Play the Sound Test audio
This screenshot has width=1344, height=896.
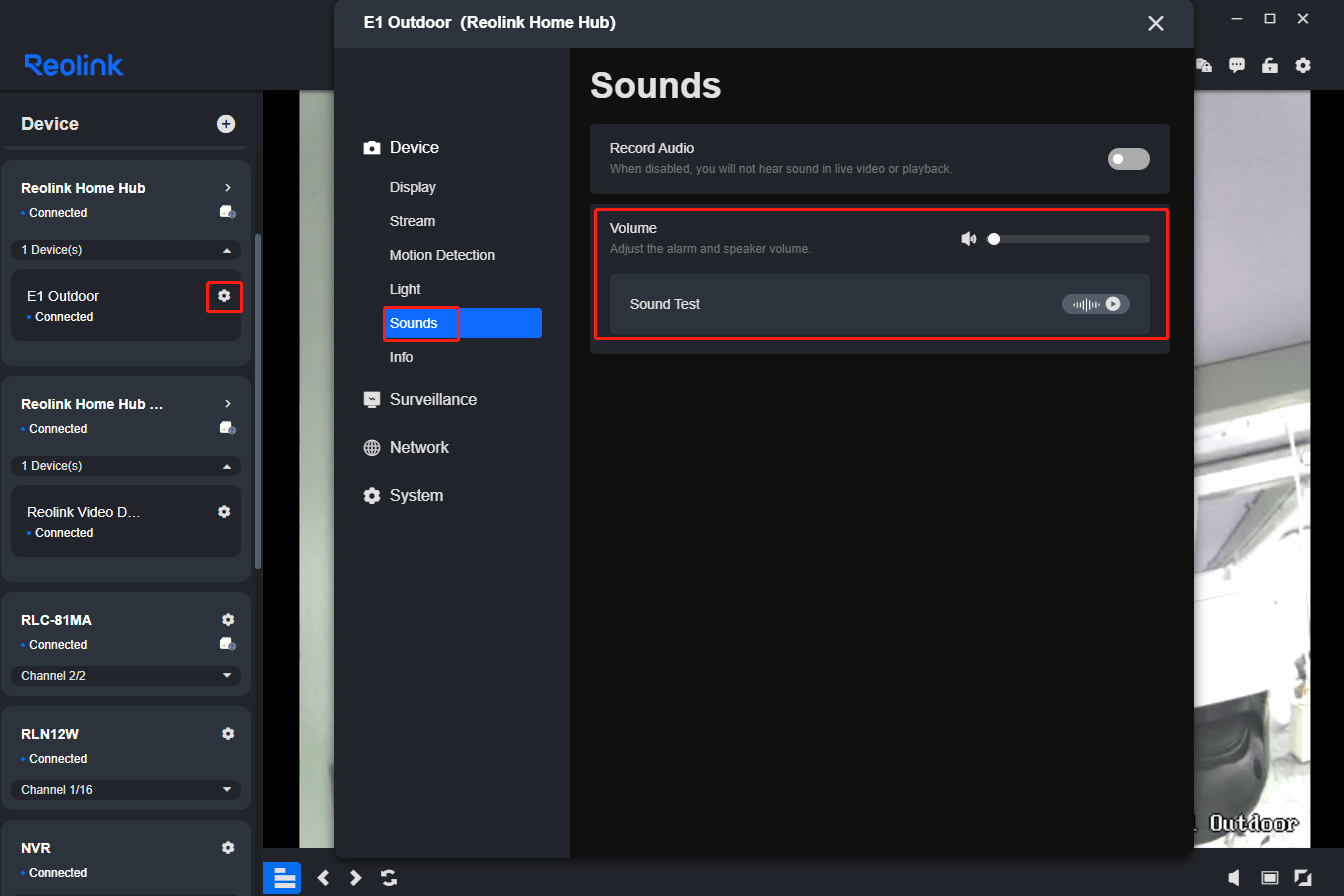tap(1096, 304)
